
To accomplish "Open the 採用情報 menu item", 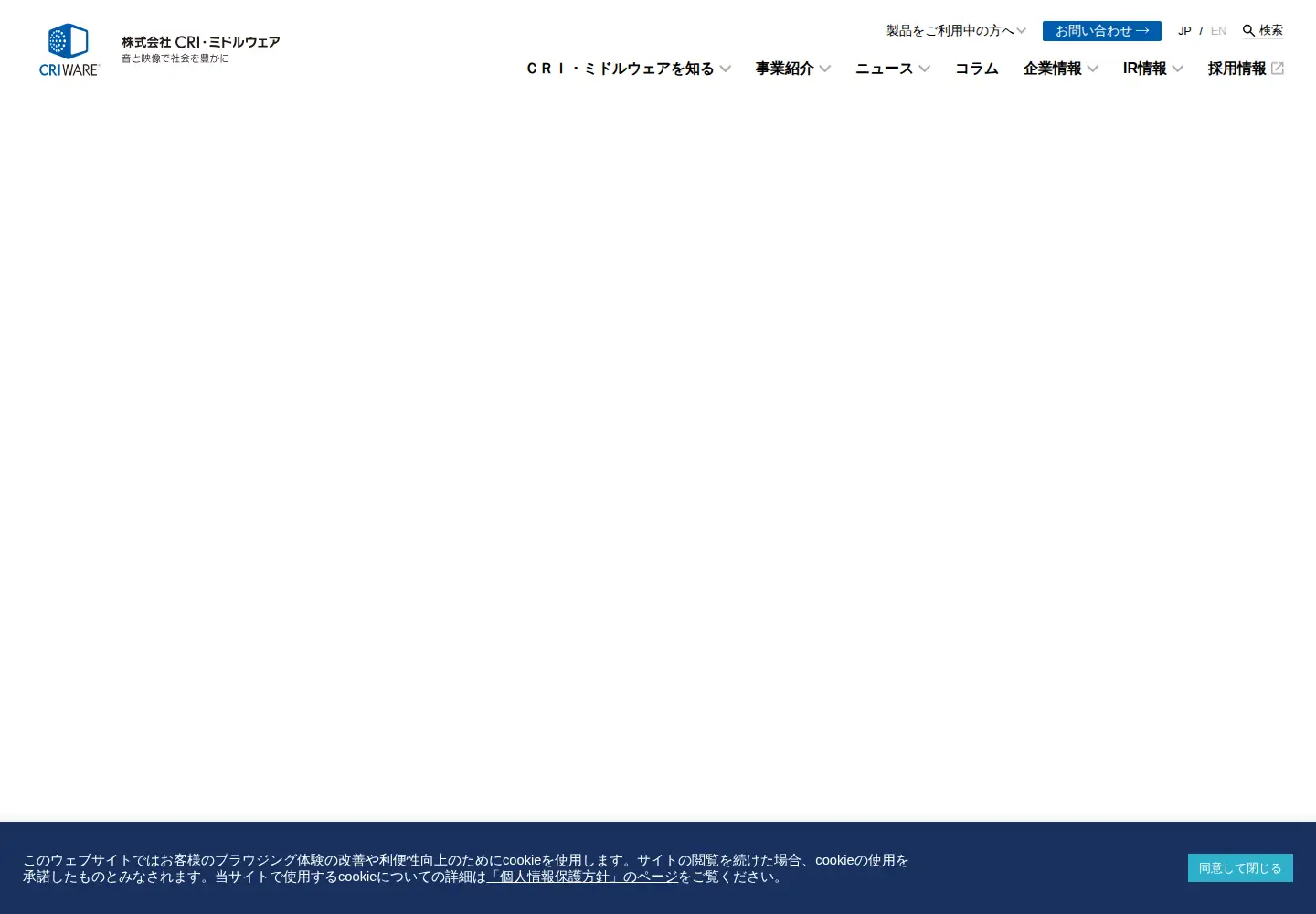I will pos(1236,69).
